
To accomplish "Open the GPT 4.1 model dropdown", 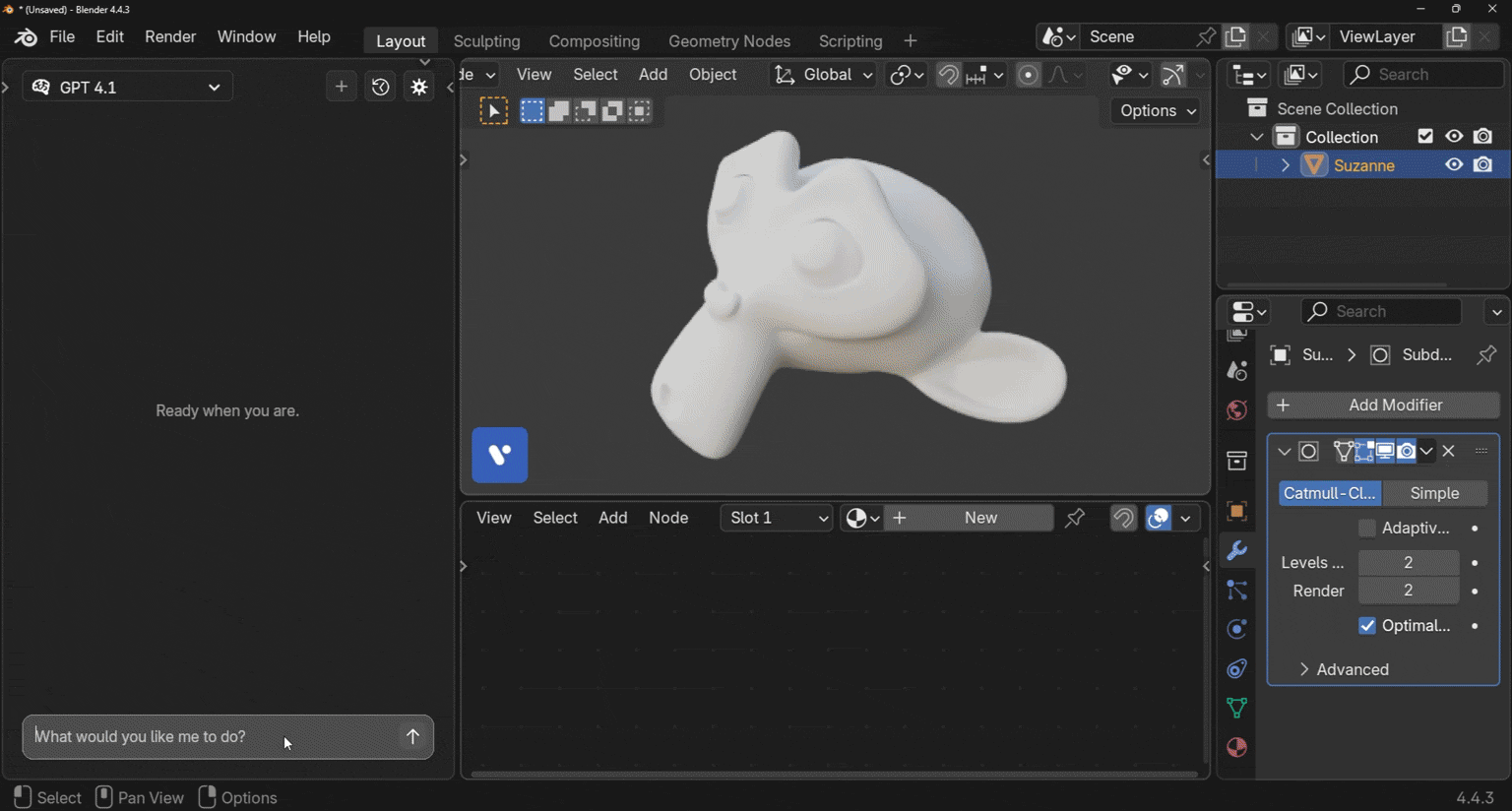I will (x=128, y=87).
